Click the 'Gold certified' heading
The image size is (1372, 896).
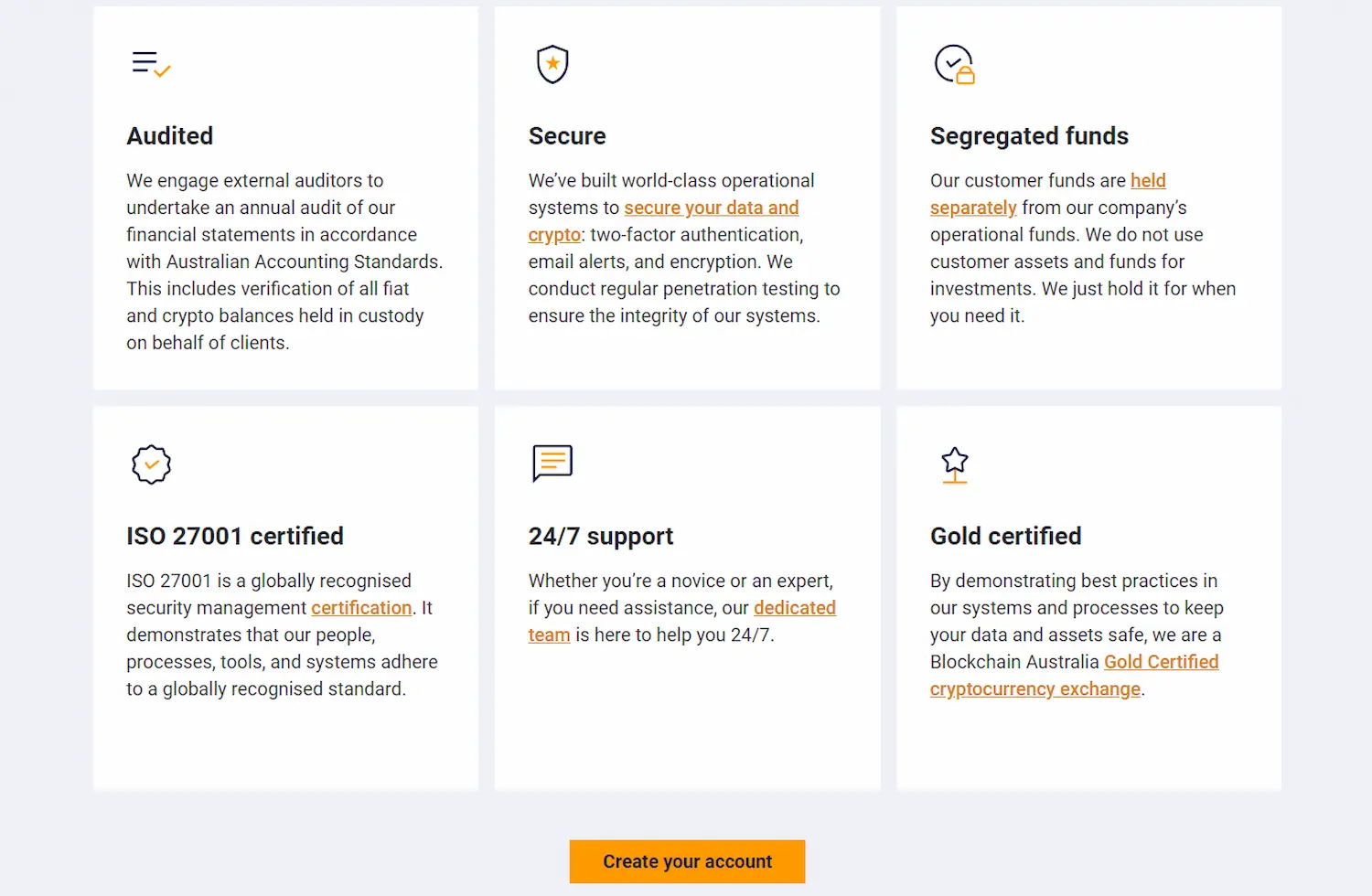[x=1005, y=537]
